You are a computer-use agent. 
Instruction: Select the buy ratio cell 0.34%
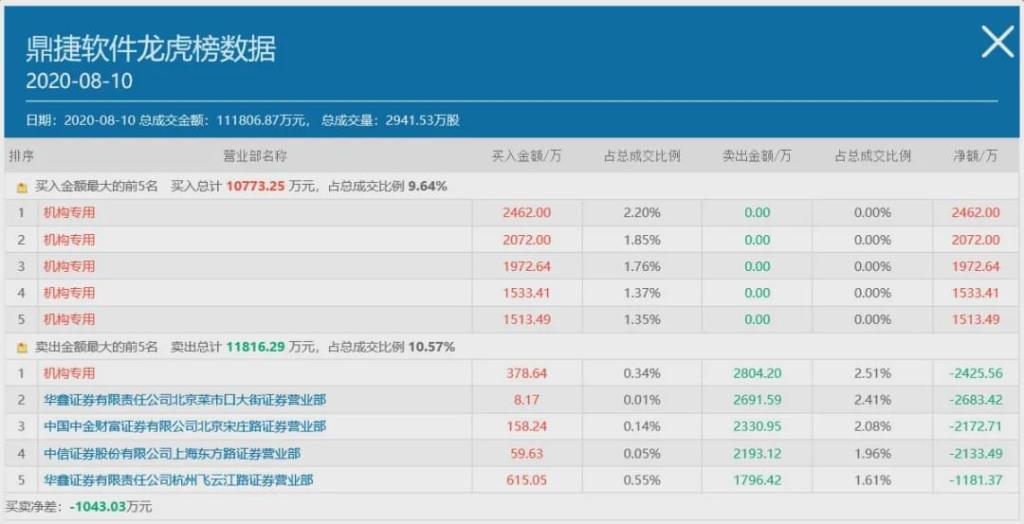642,373
